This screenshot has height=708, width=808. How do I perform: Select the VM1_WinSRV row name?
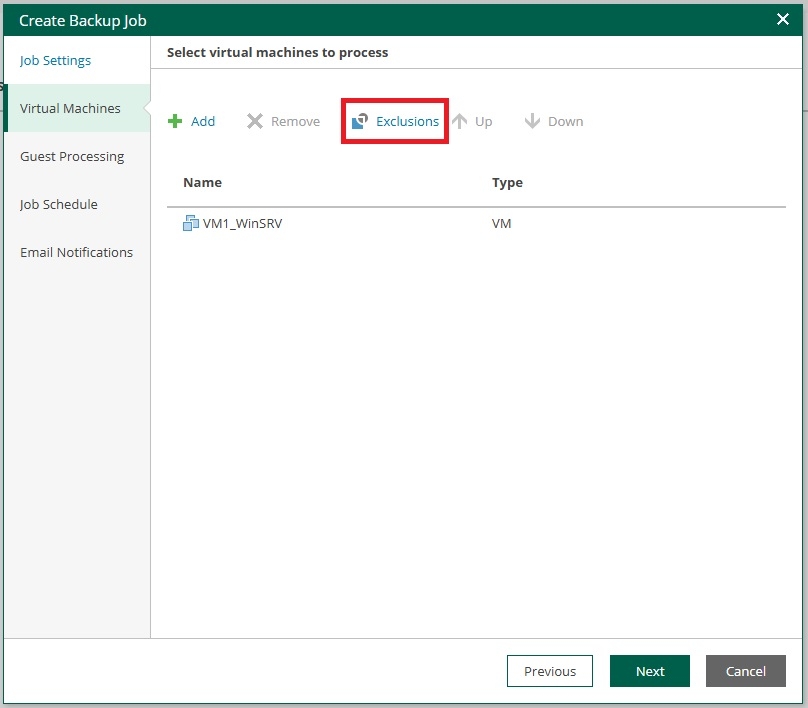[243, 224]
